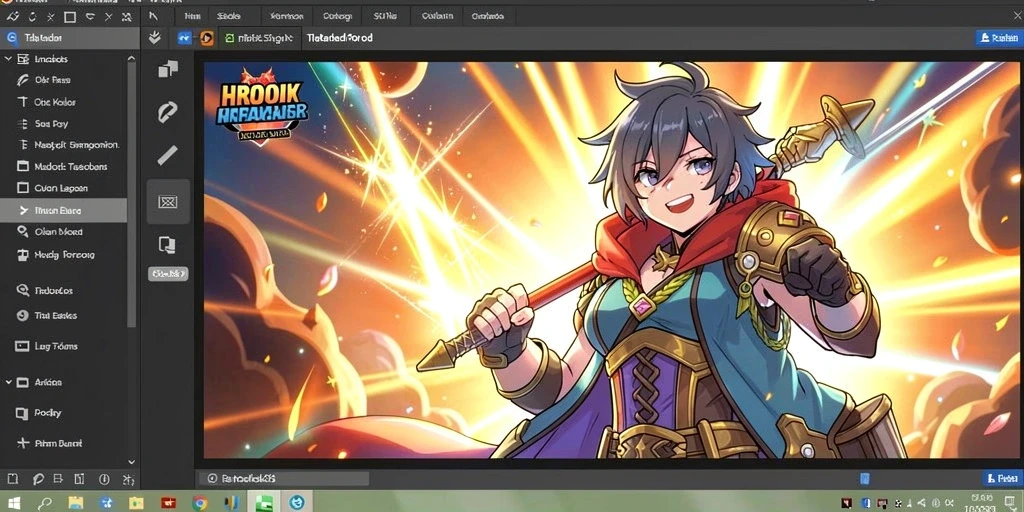Open the green app icon in the taskbar
Viewport: 1024px width, 512px height.
263,503
